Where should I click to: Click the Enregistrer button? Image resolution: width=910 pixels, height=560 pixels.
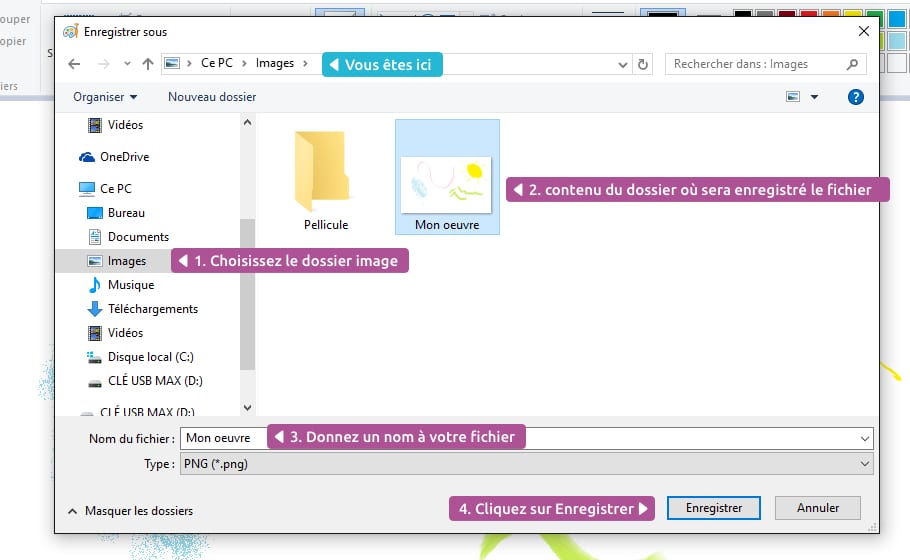[714, 508]
